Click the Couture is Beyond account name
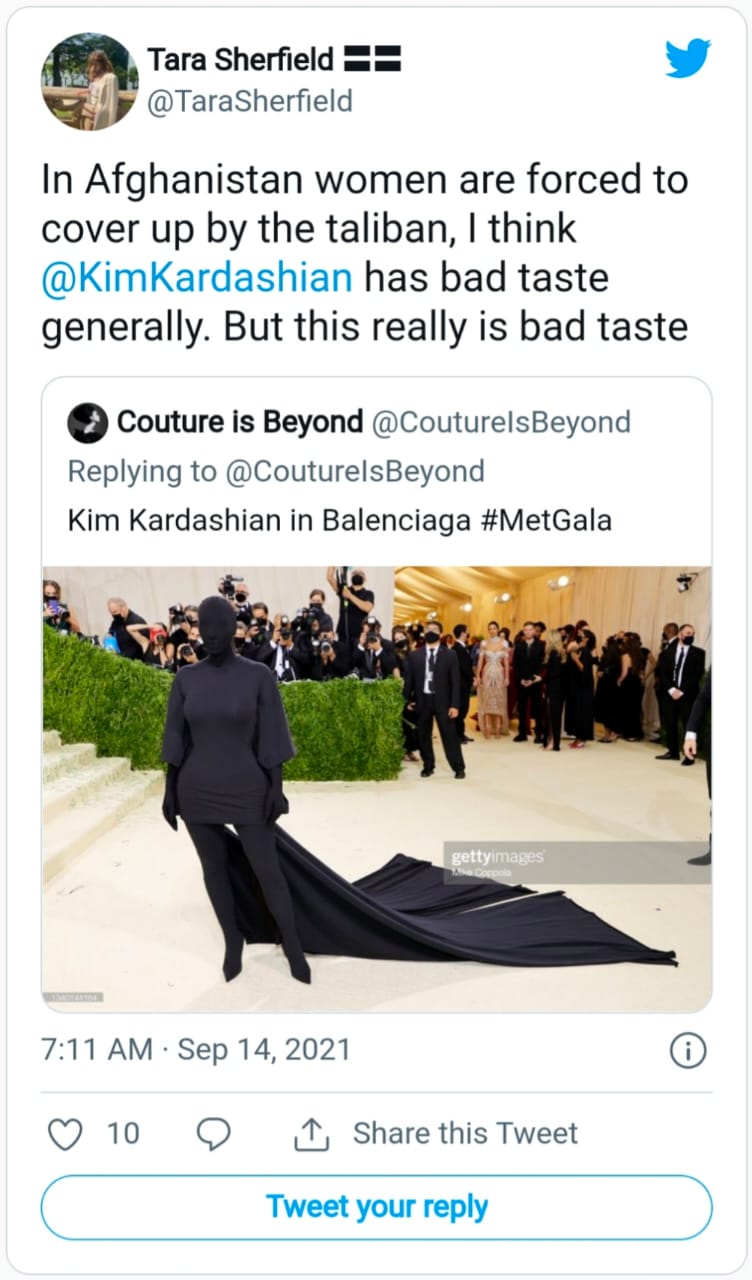Screen dimensions: 752x1280 pos(240,422)
